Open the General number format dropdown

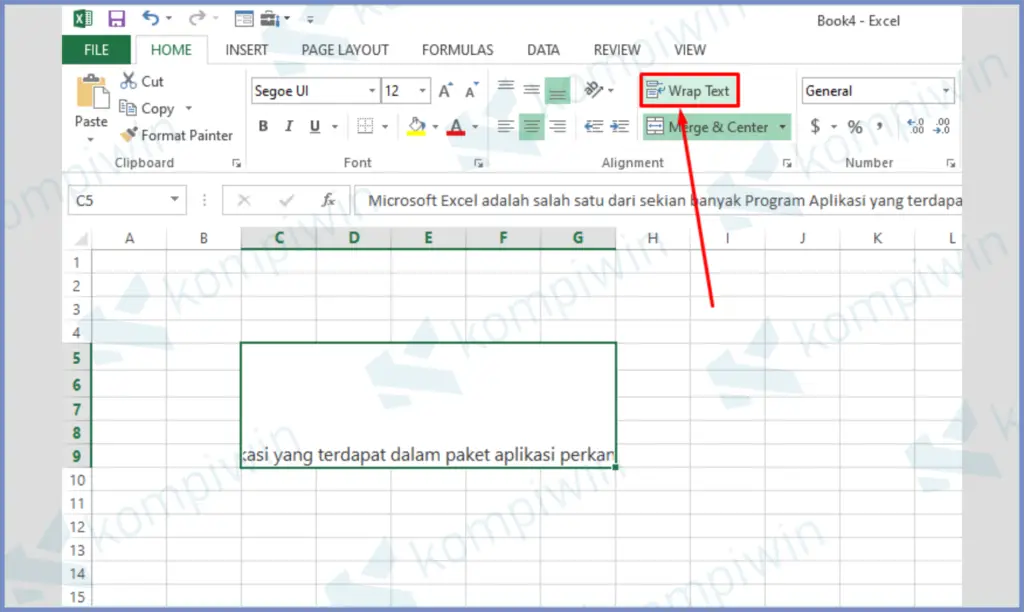[x=947, y=90]
